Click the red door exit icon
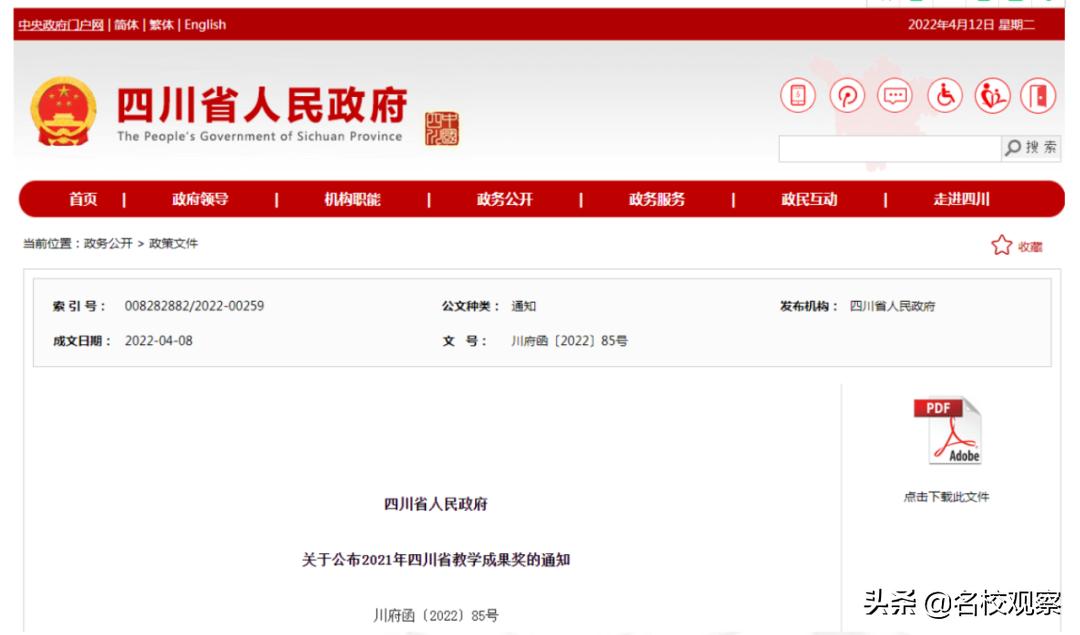 [x=1039, y=96]
